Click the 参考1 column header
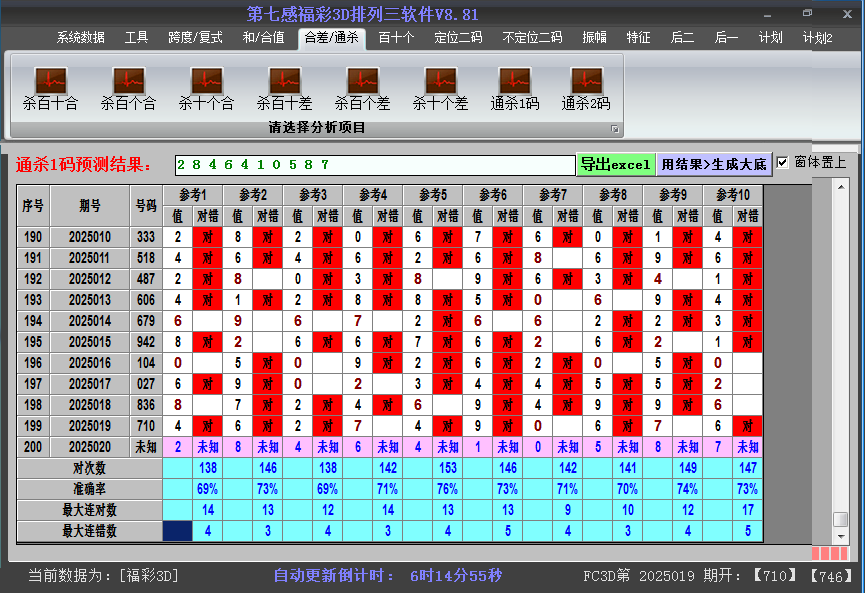The image size is (865, 593). click(193, 195)
